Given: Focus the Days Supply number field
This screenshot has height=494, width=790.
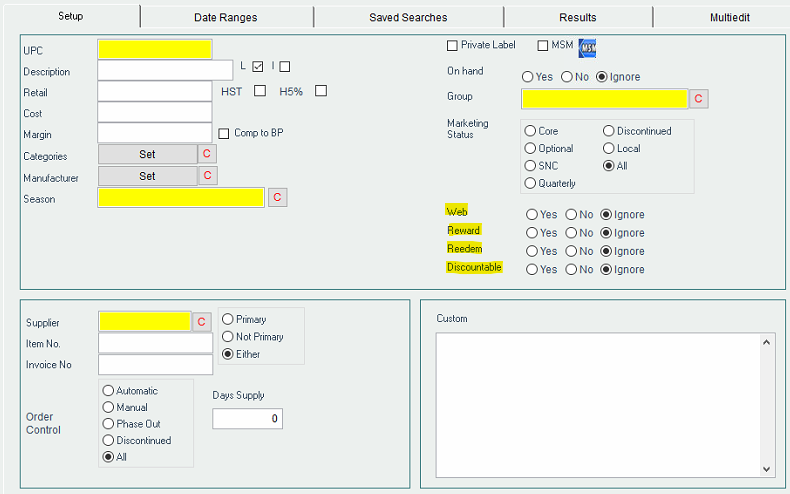Looking at the screenshot, I should pos(247,418).
